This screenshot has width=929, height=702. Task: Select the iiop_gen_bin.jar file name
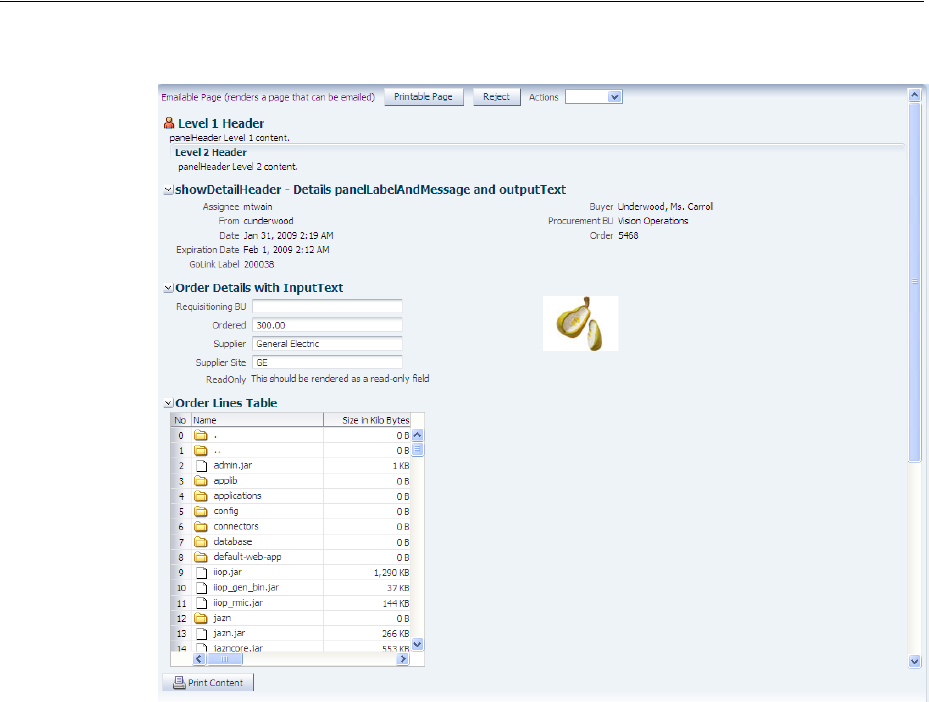pos(246,588)
